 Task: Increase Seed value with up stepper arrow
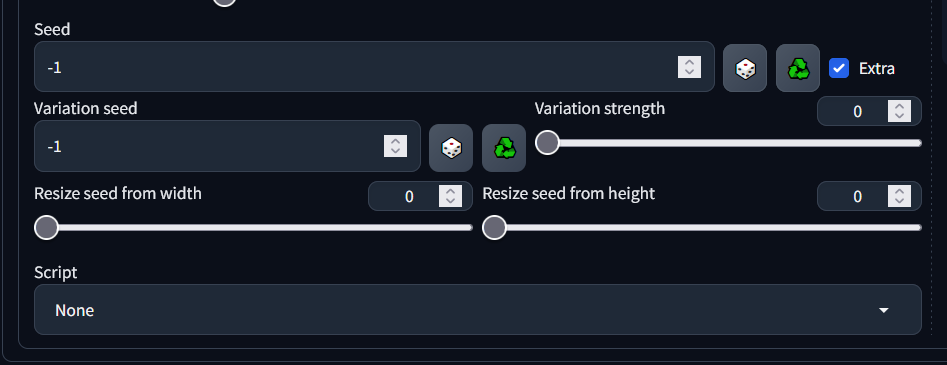coord(690,62)
